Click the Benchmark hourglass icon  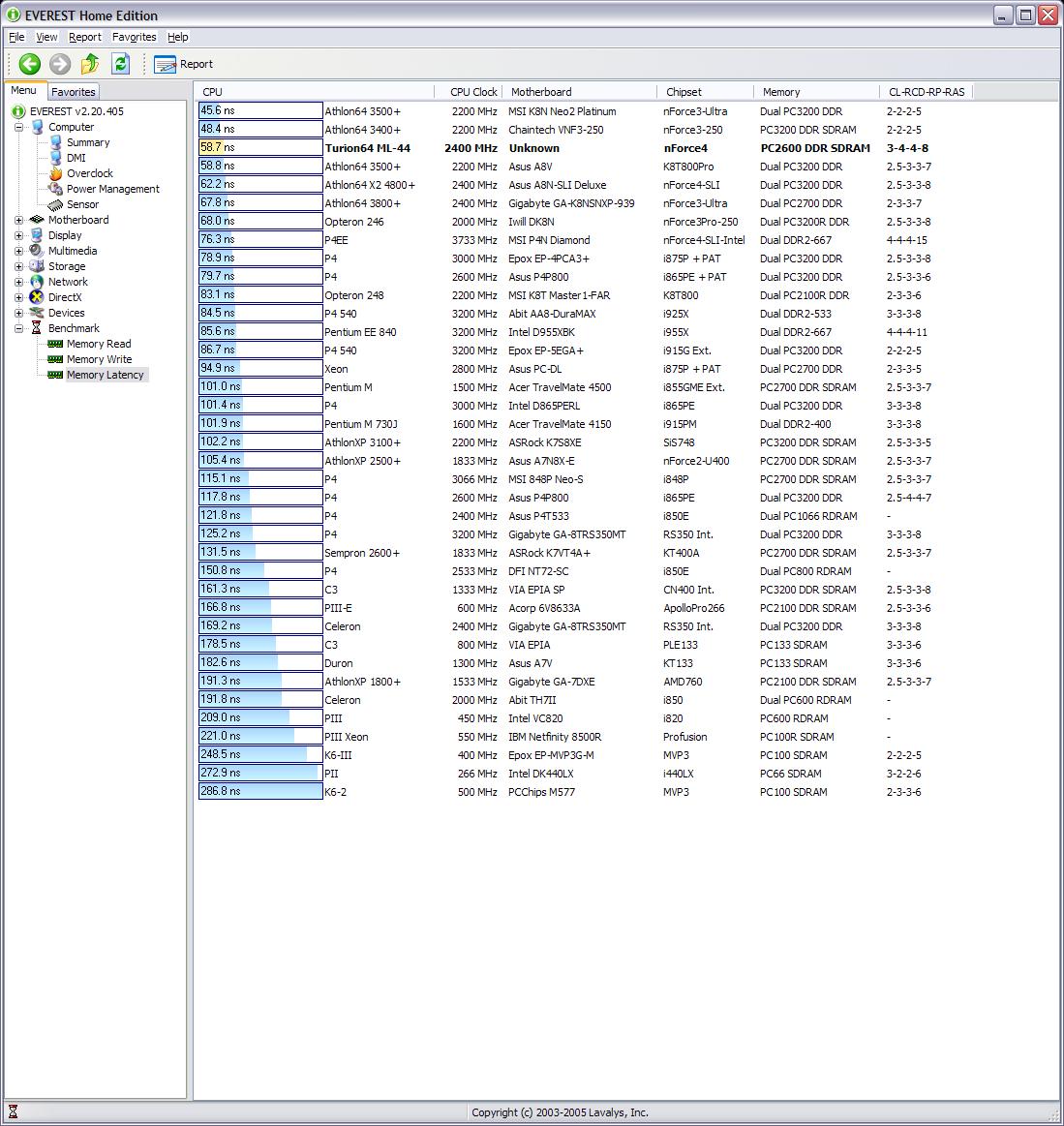pos(37,328)
